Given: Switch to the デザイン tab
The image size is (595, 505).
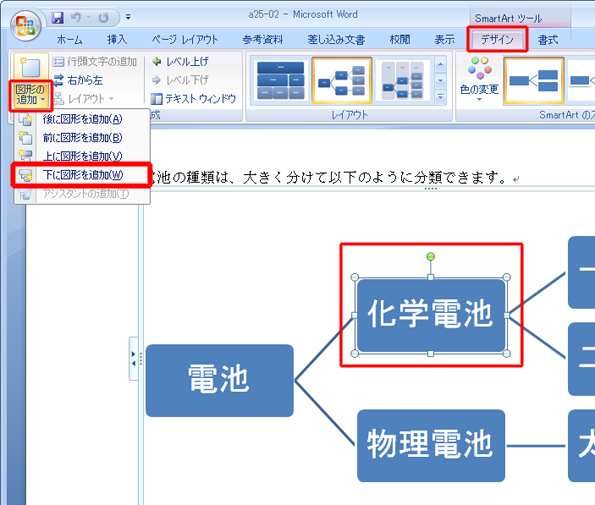Looking at the screenshot, I should (x=497, y=39).
